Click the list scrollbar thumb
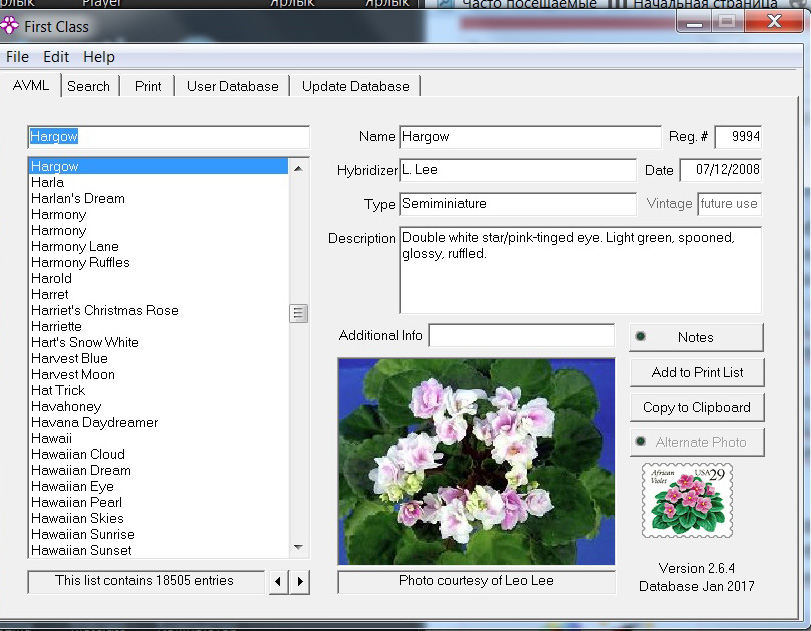The height and width of the screenshot is (631, 811). click(298, 313)
